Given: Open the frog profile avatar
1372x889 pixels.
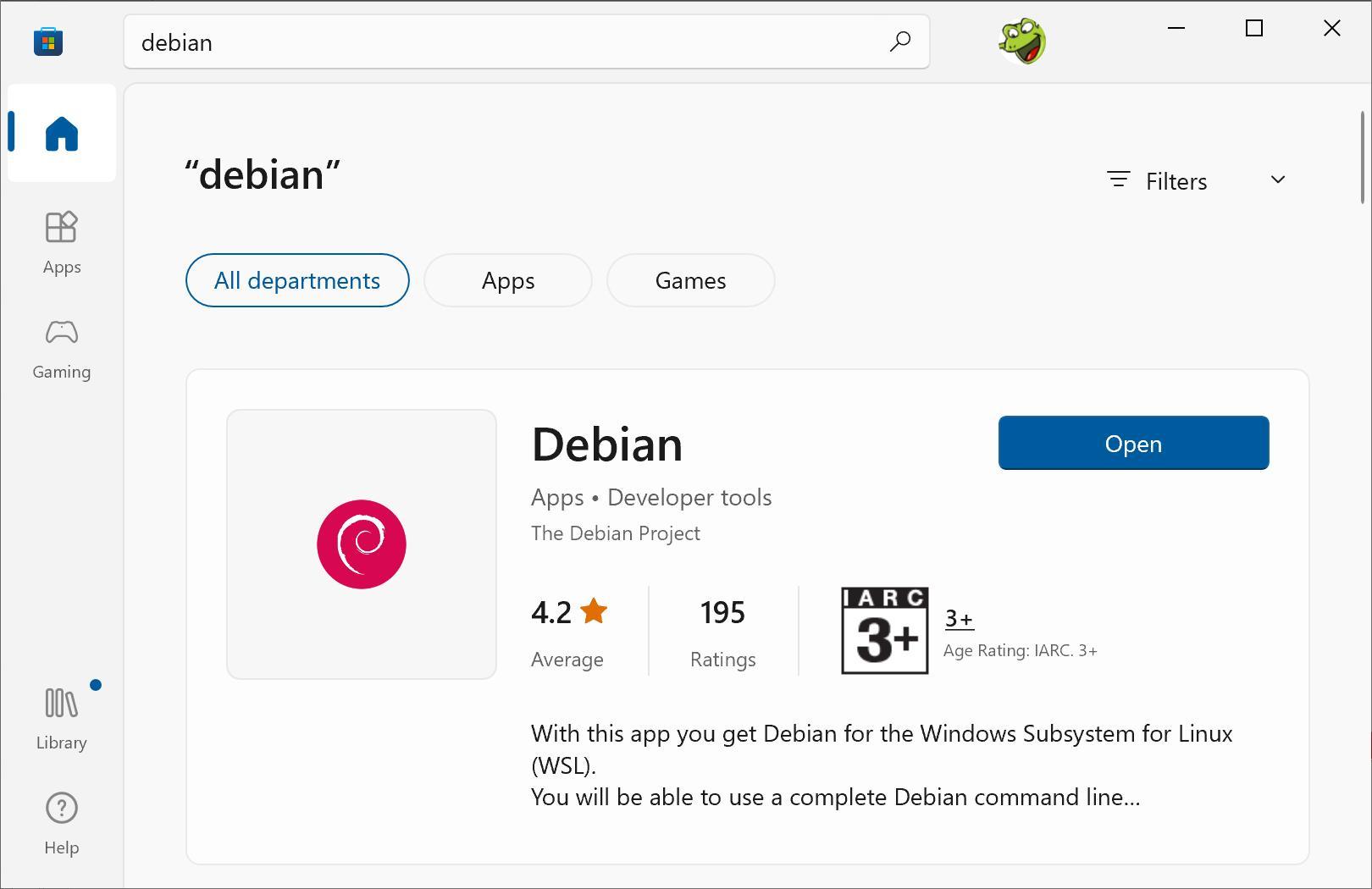Looking at the screenshot, I should click(1022, 41).
